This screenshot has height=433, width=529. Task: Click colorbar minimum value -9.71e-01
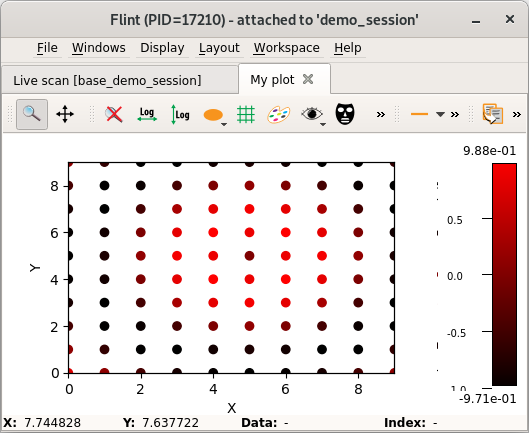coord(488,399)
